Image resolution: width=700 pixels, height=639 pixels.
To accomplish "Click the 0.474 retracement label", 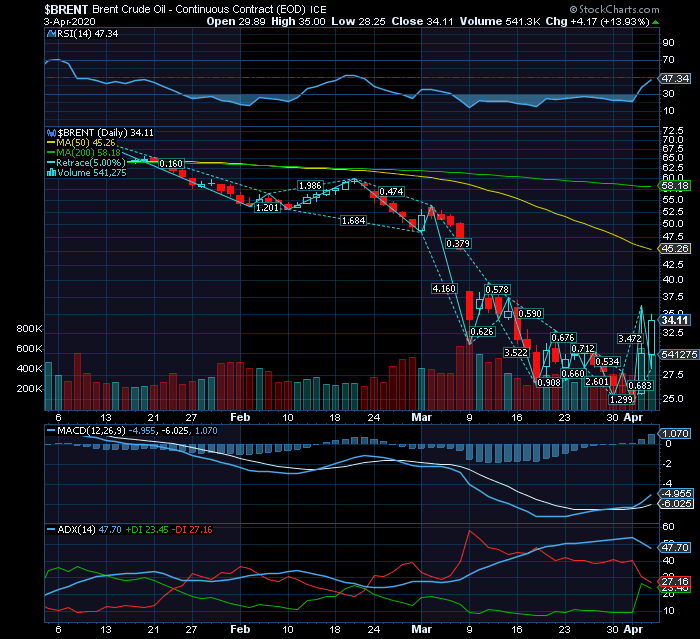I will [391, 192].
